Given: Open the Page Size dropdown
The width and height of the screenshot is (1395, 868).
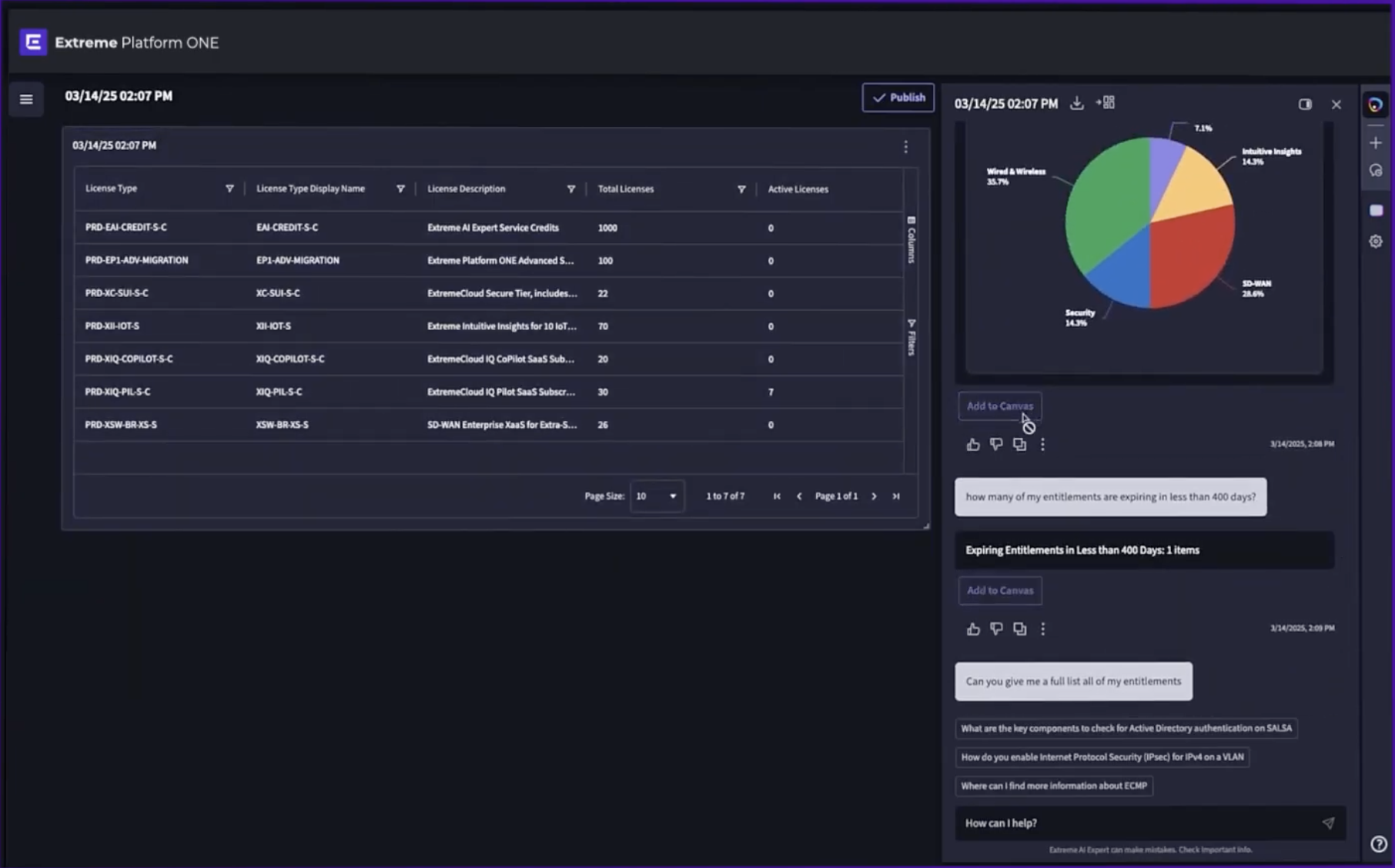Looking at the screenshot, I should [657, 496].
